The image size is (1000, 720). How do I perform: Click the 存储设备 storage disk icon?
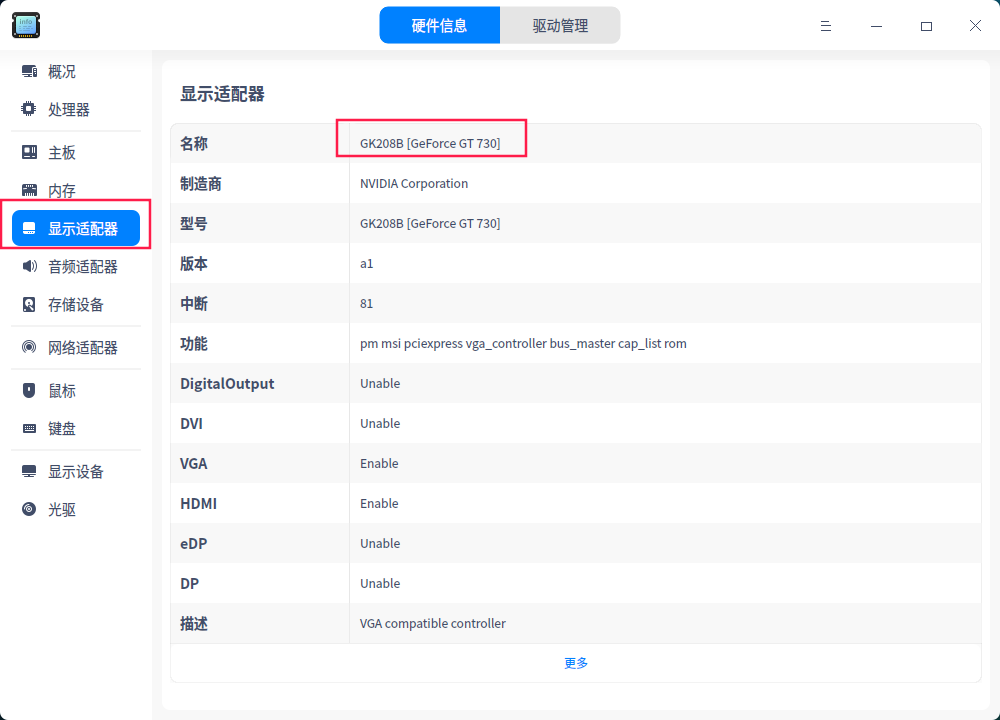[x=29, y=305]
